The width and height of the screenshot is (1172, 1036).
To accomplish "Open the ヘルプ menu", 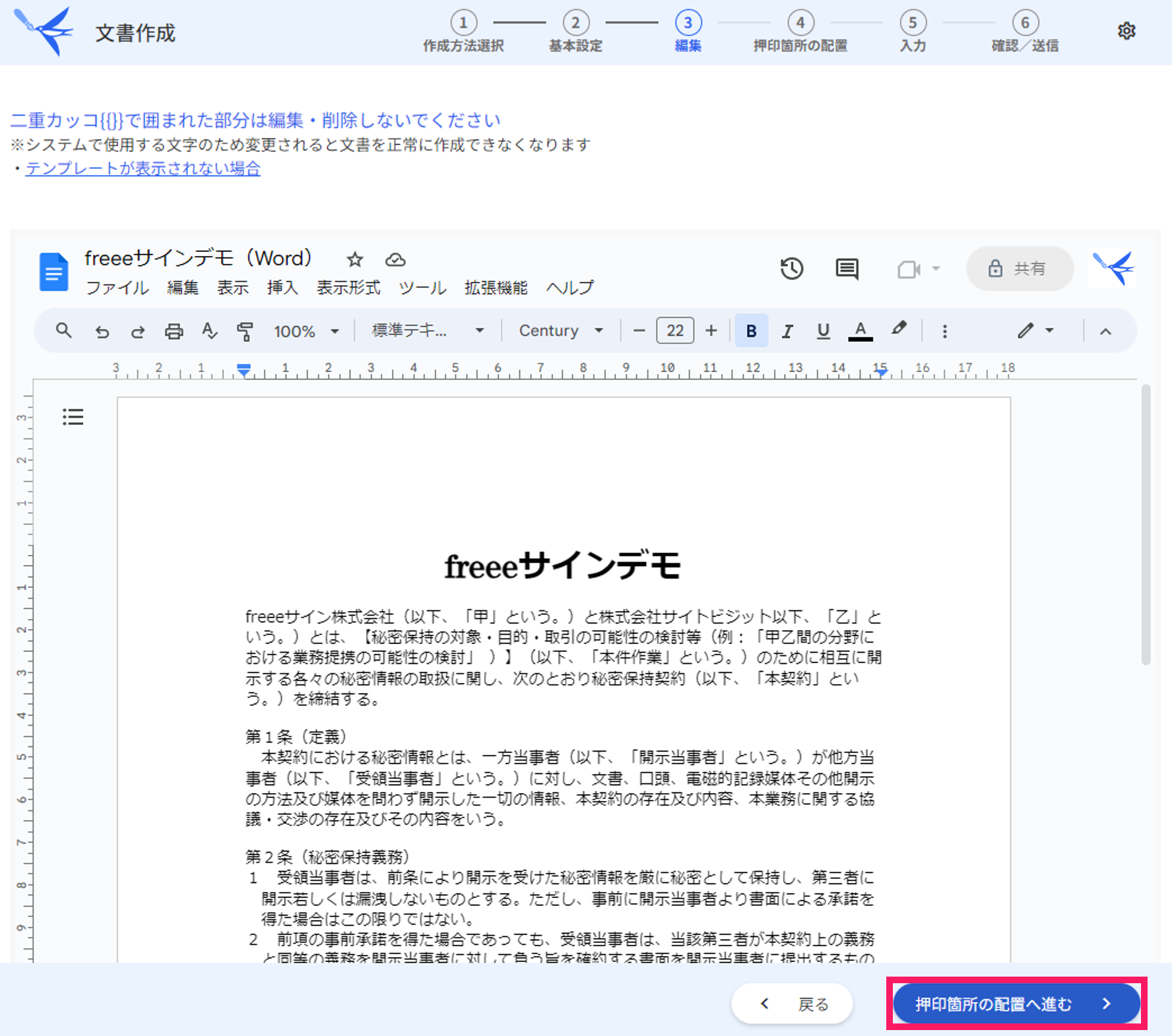I will [x=570, y=288].
